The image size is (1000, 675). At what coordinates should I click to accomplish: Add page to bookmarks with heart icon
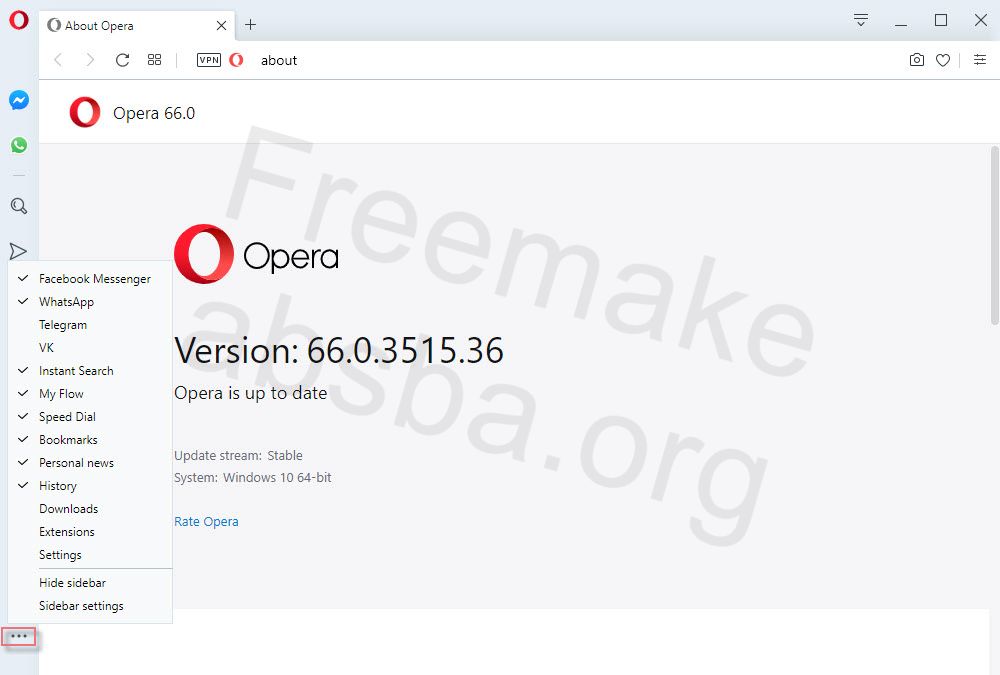click(x=943, y=60)
